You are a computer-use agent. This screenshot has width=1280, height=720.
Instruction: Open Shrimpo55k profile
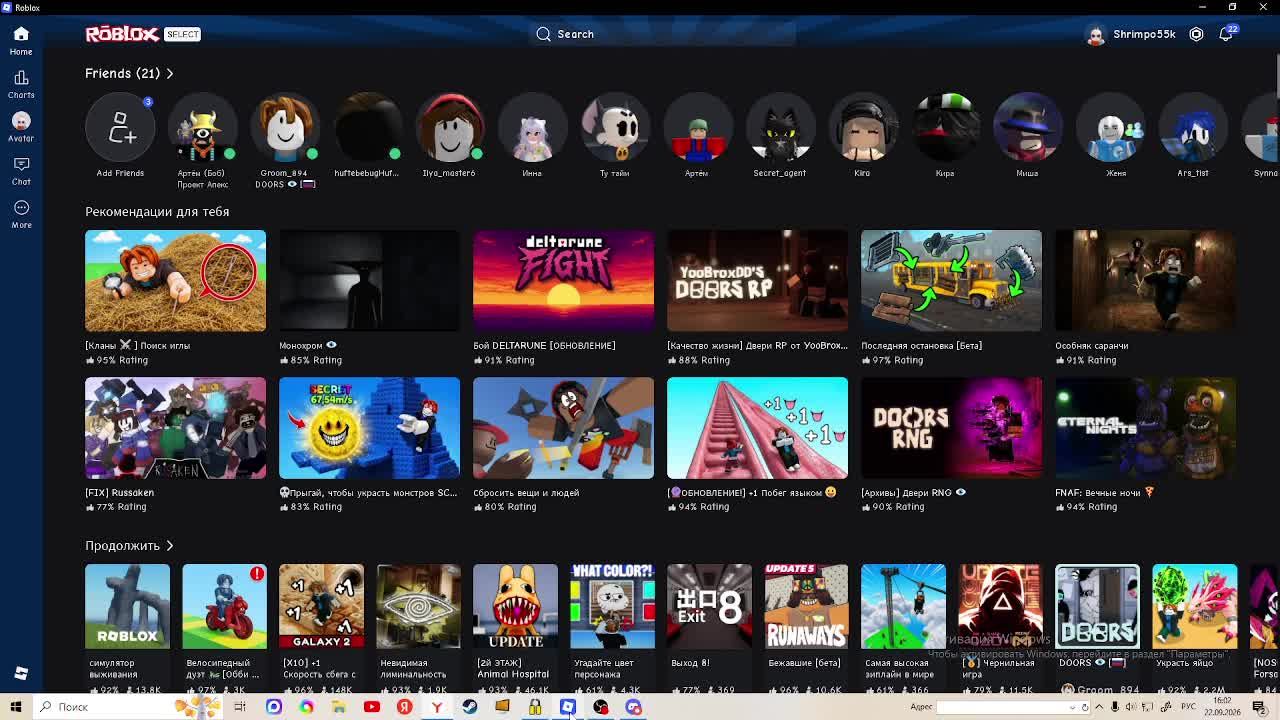coord(1130,34)
